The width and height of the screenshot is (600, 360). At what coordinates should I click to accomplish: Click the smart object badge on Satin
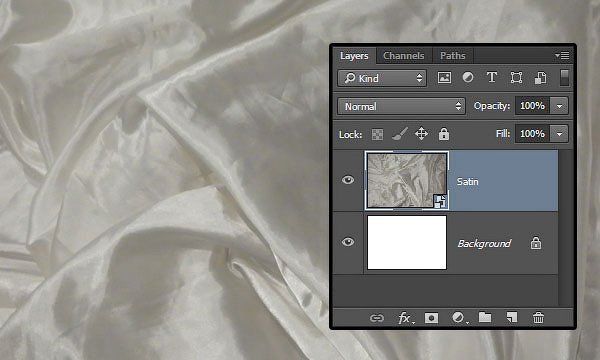click(x=440, y=201)
